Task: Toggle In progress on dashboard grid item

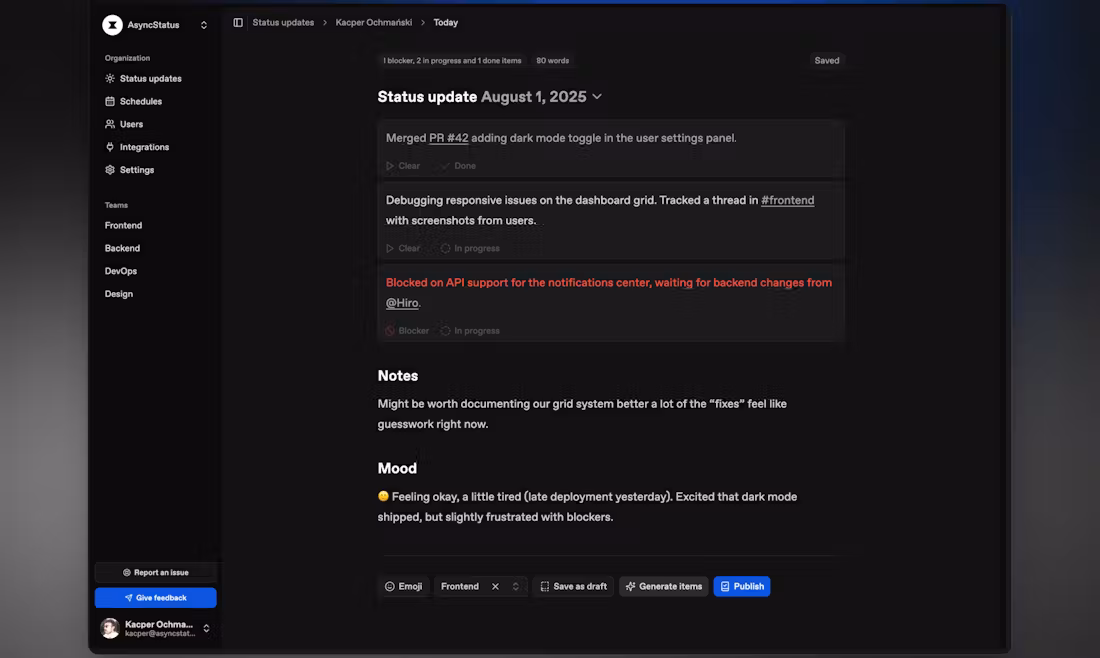Action: tap(470, 248)
